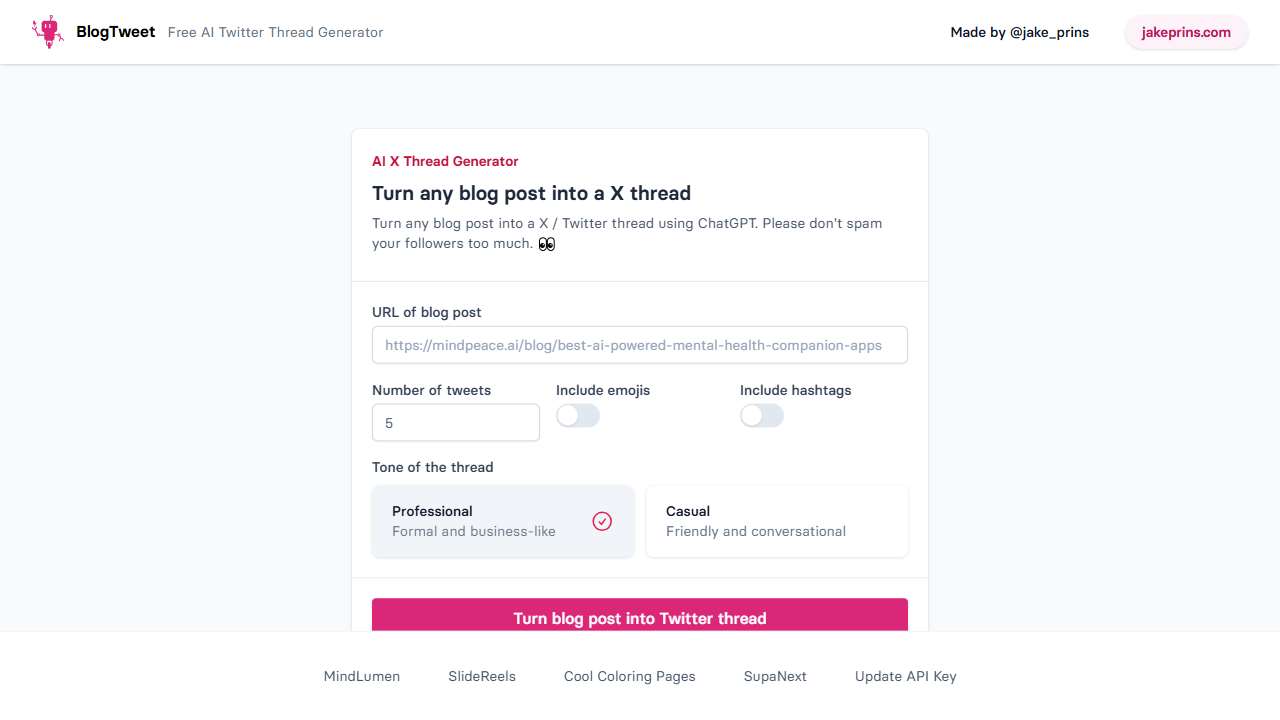Click the AI X Thread Generator label
This screenshot has width=1280, height=720.
click(445, 161)
